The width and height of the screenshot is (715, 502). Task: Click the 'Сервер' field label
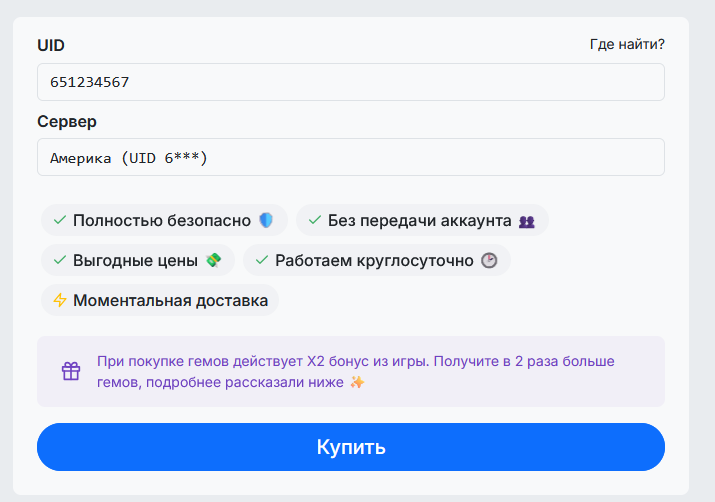(x=67, y=122)
